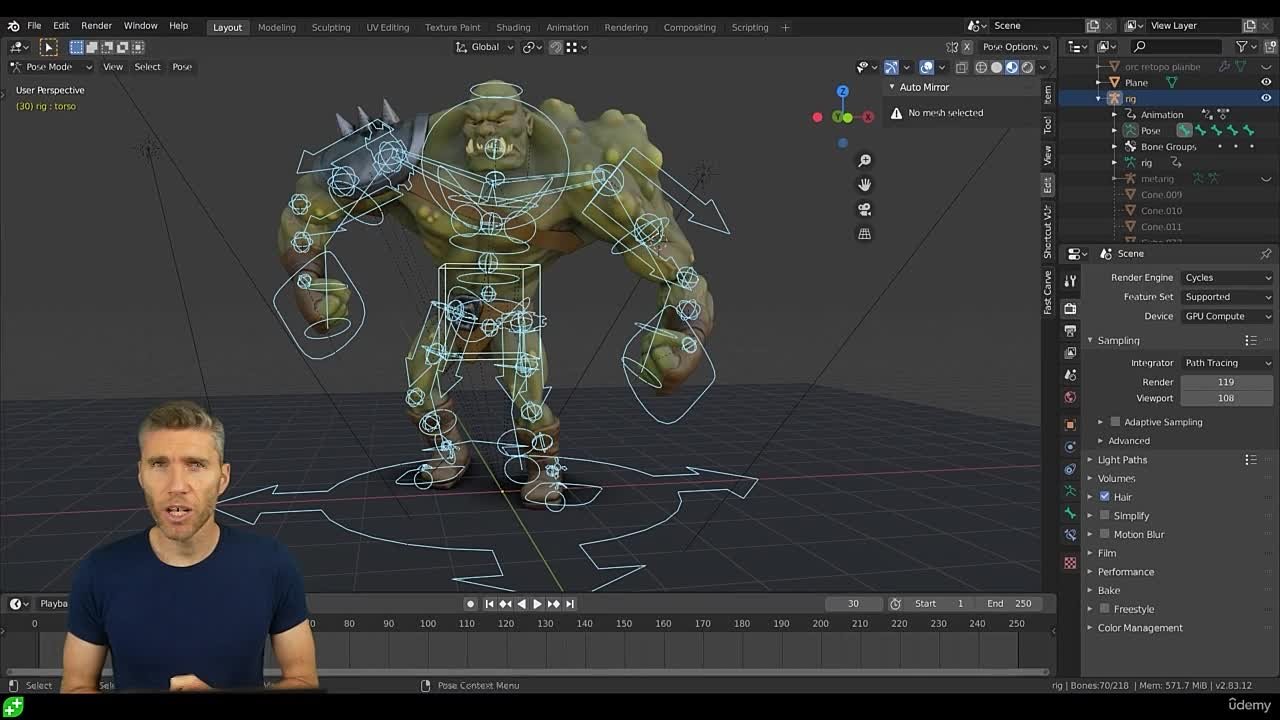Set the Viewport sampling value field
The width and height of the screenshot is (1280, 720).
1227,397
